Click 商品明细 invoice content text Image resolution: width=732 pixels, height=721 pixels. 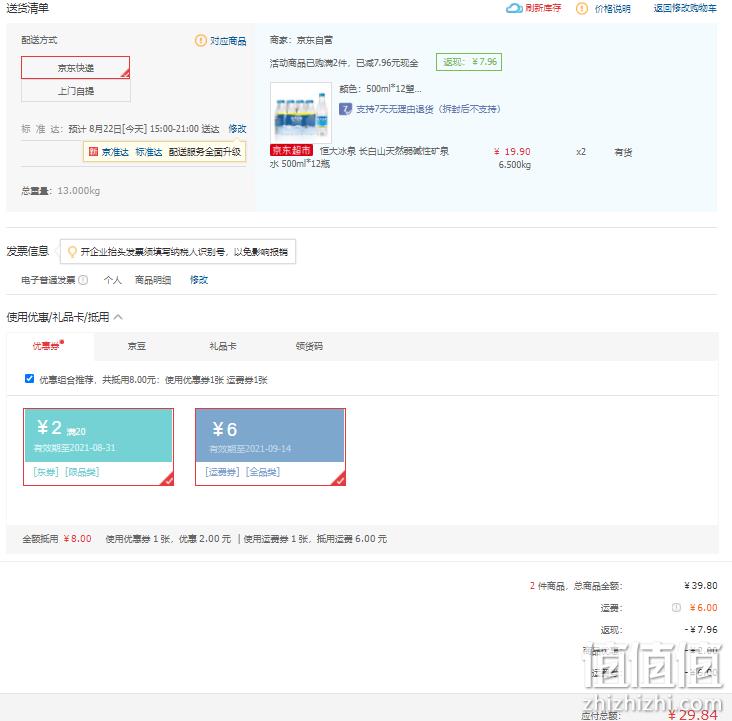(153, 280)
